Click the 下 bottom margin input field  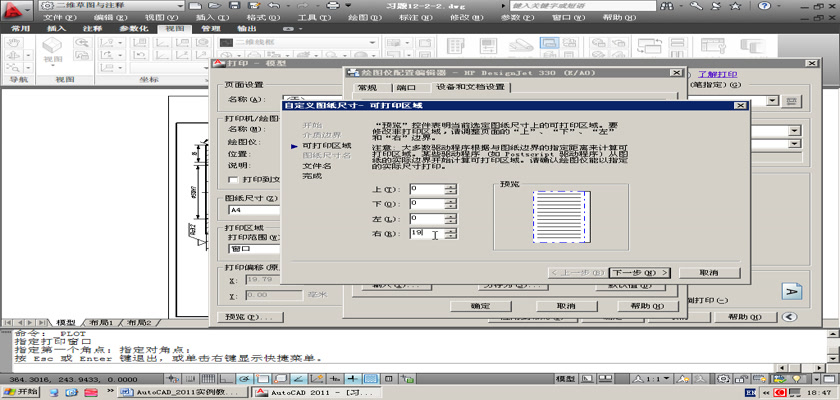[428, 203]
